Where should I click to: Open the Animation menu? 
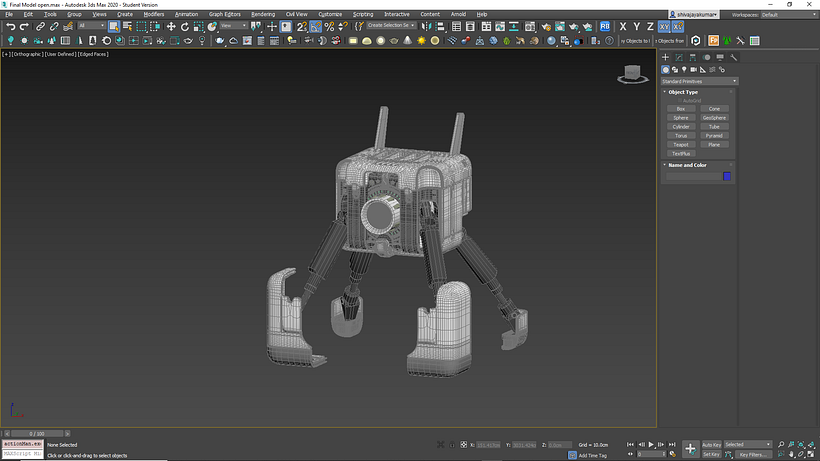click(186, 14)
